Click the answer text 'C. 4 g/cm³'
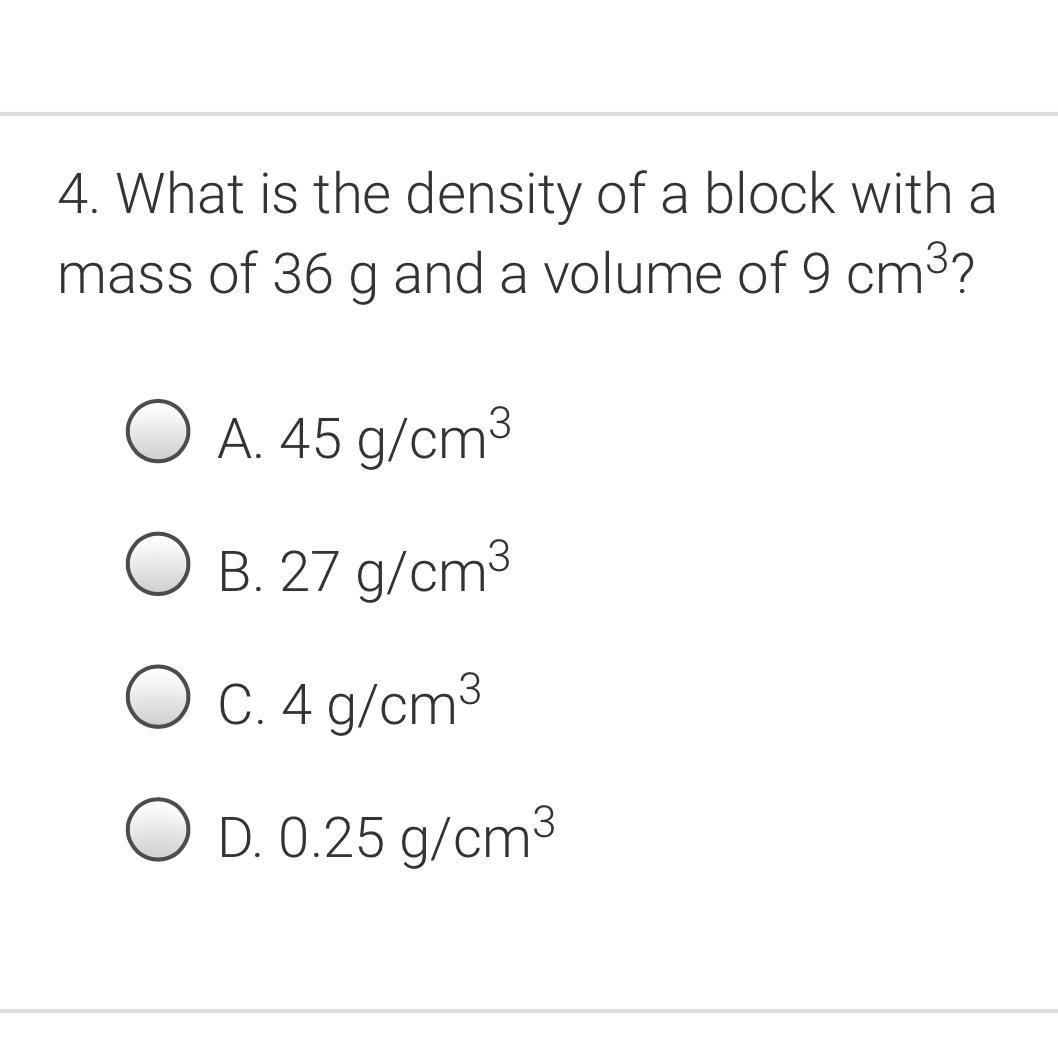 click(x=350, y=703)
